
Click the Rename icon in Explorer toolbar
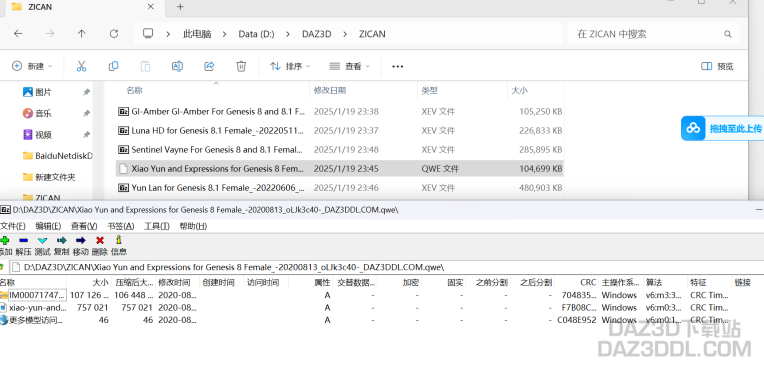(x=177, y=66)
